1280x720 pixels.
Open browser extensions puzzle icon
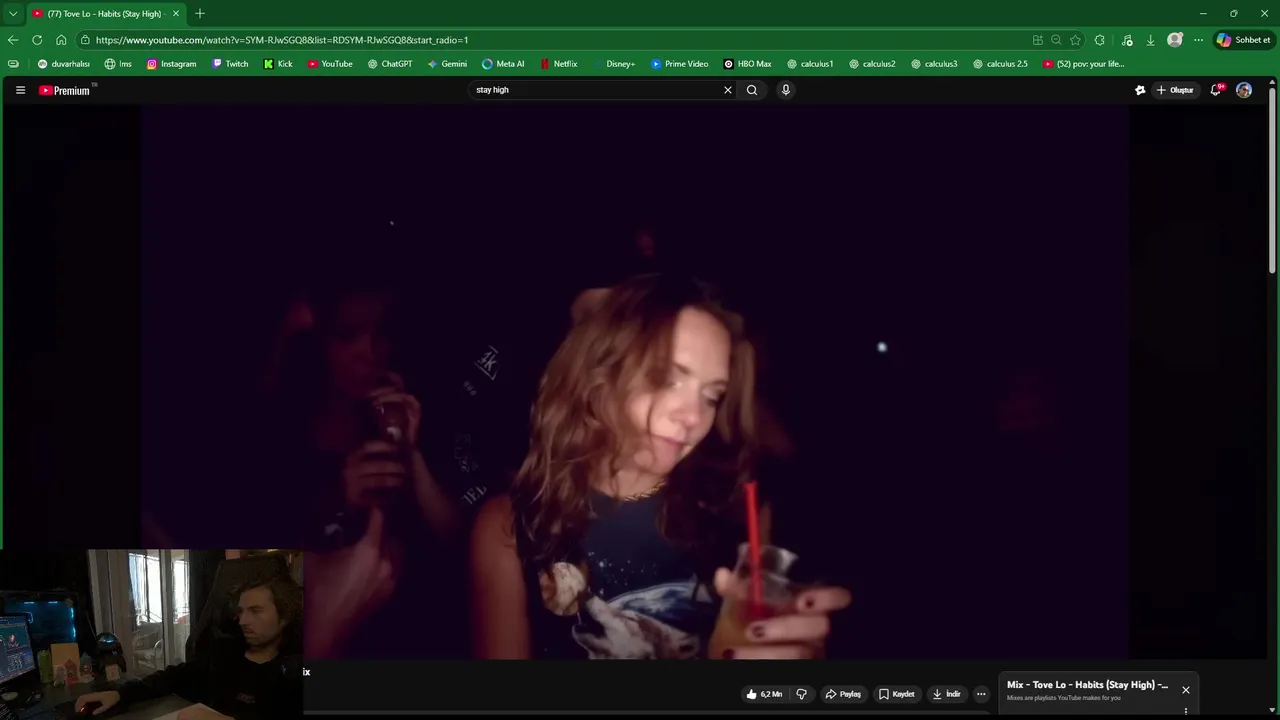point(1100,40)
